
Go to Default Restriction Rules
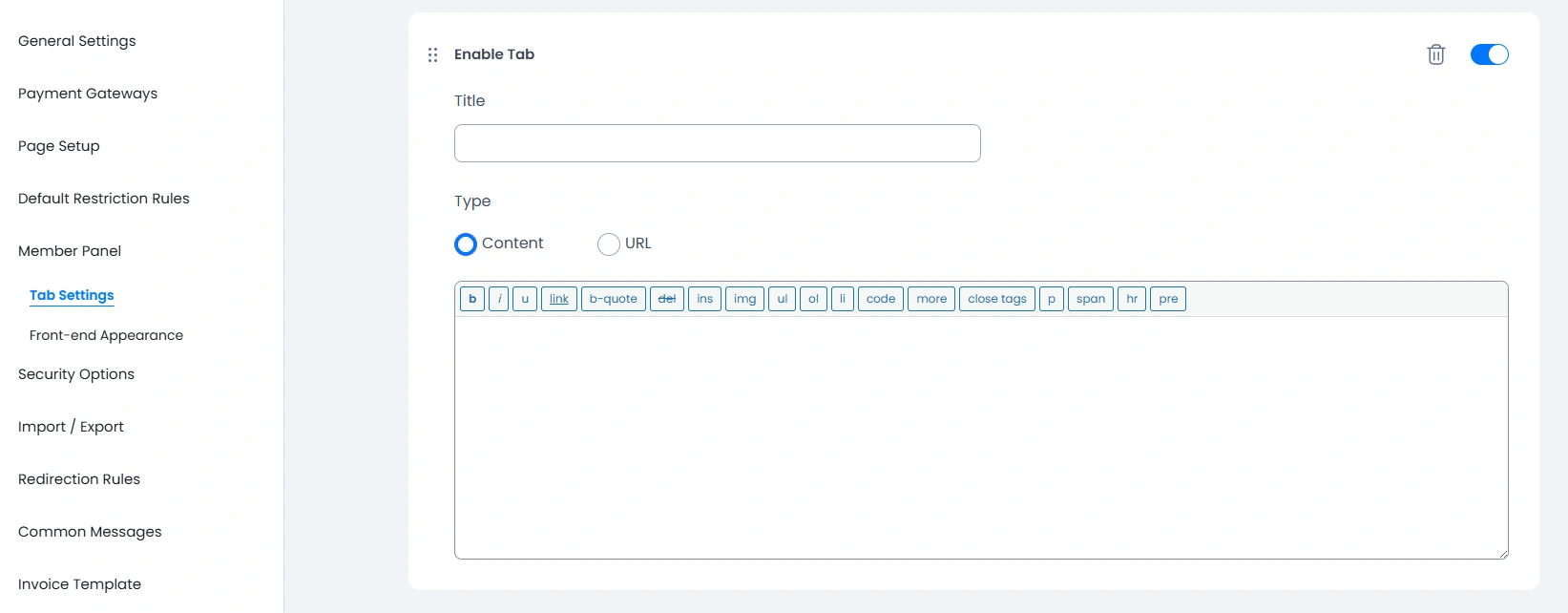tap(103, 198)
